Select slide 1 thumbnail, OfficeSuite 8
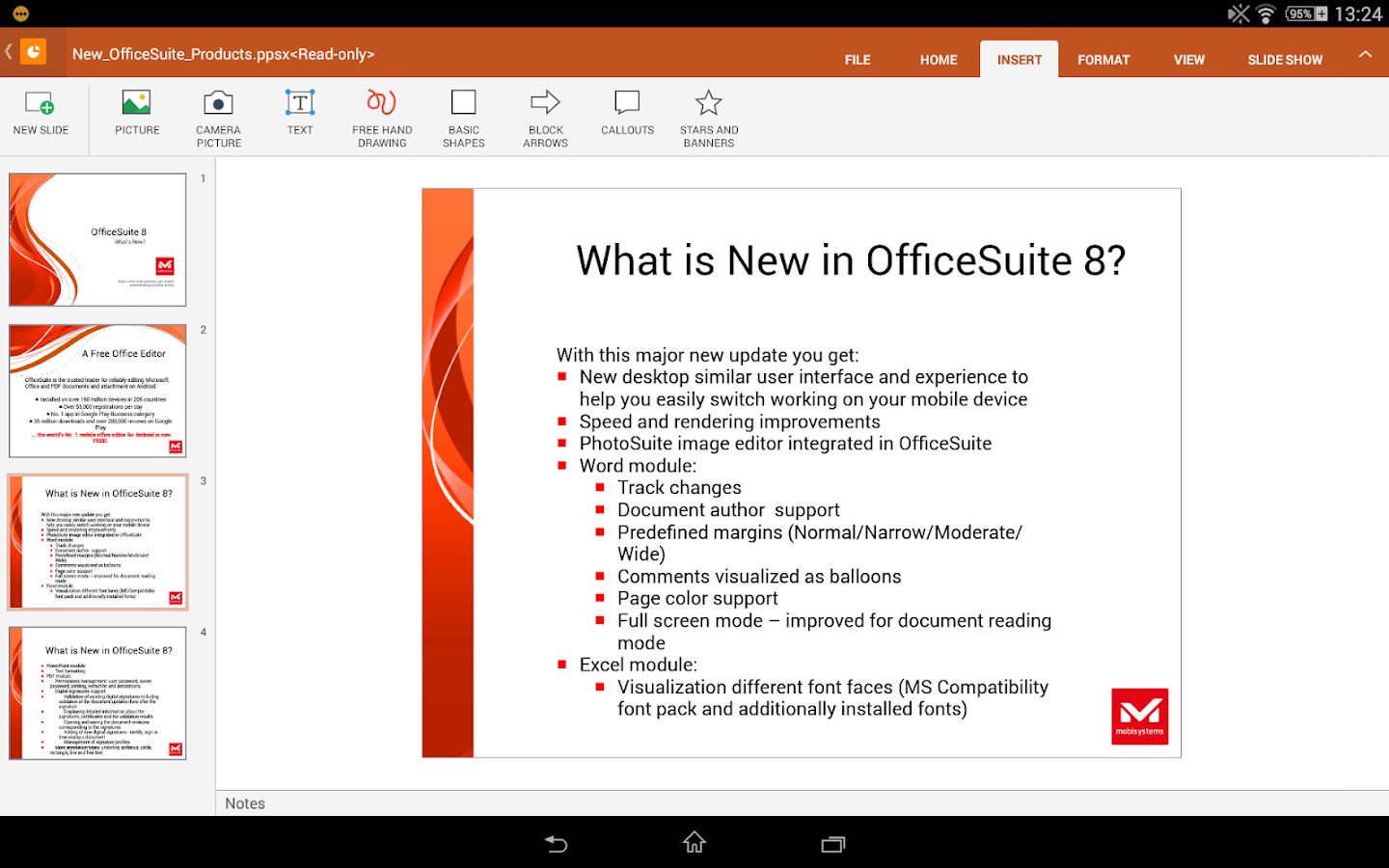1389x868 pixels. [97, 240]
